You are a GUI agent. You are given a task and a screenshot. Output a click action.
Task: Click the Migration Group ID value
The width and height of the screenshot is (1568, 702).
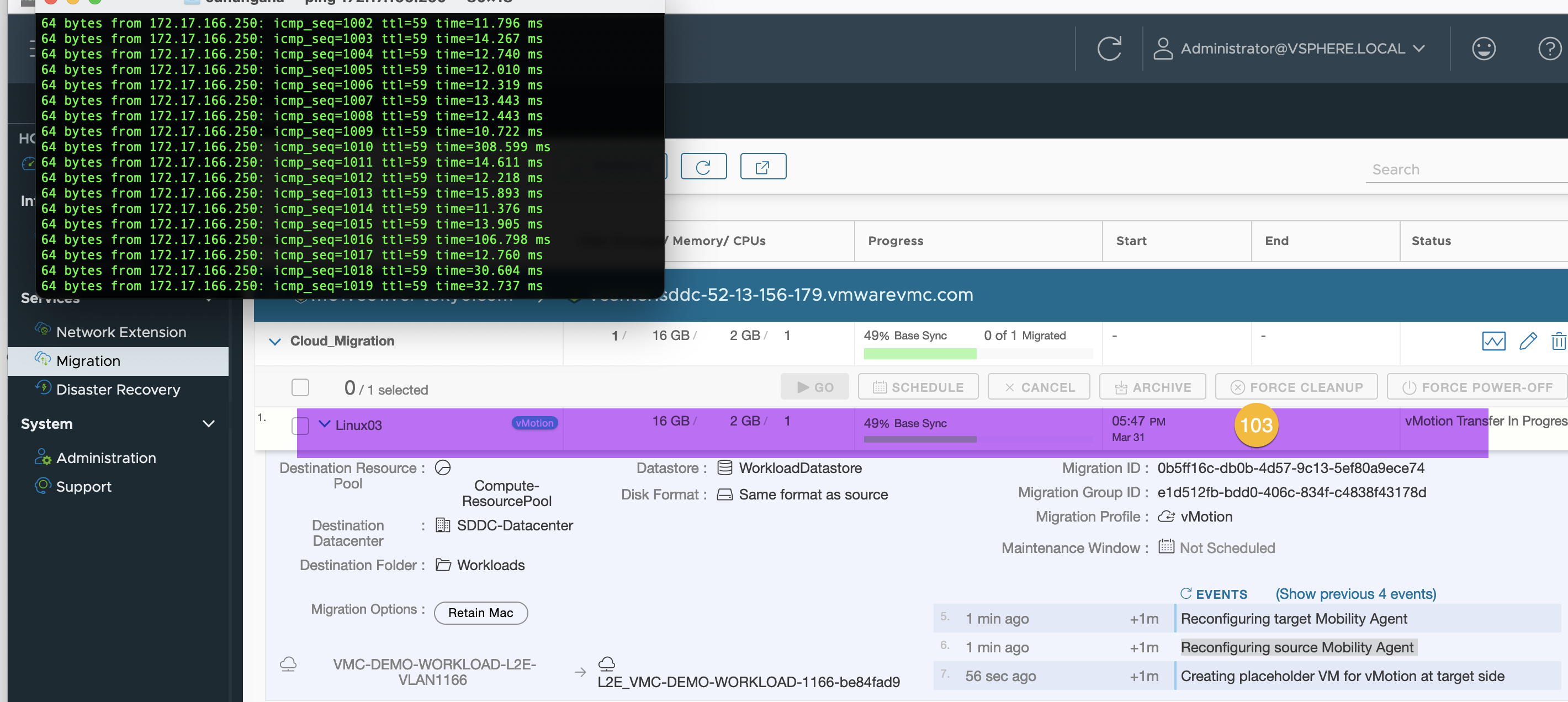click(x=1291, y=492)
